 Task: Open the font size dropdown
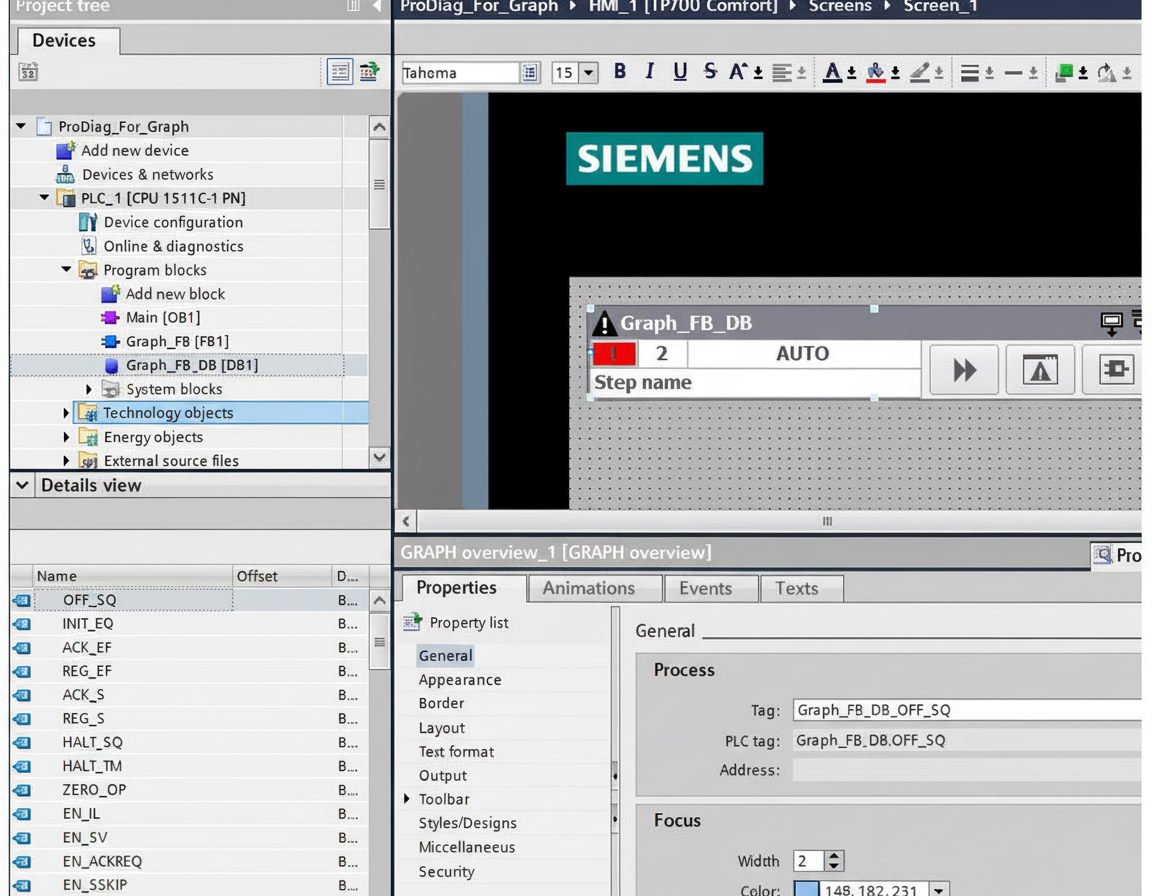tap(589, 73)
